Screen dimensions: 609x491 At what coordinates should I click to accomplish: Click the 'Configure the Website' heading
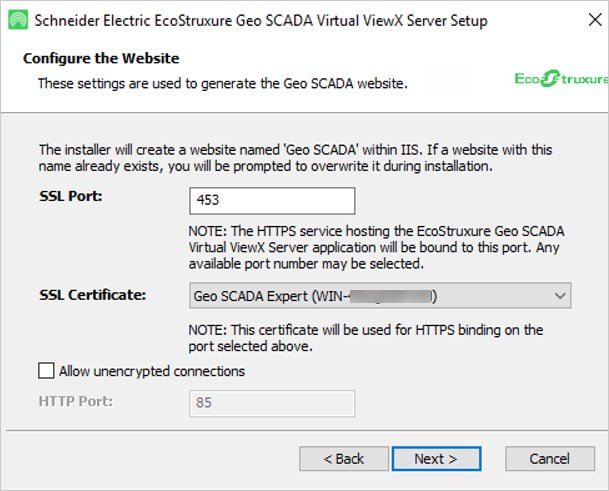101,59
